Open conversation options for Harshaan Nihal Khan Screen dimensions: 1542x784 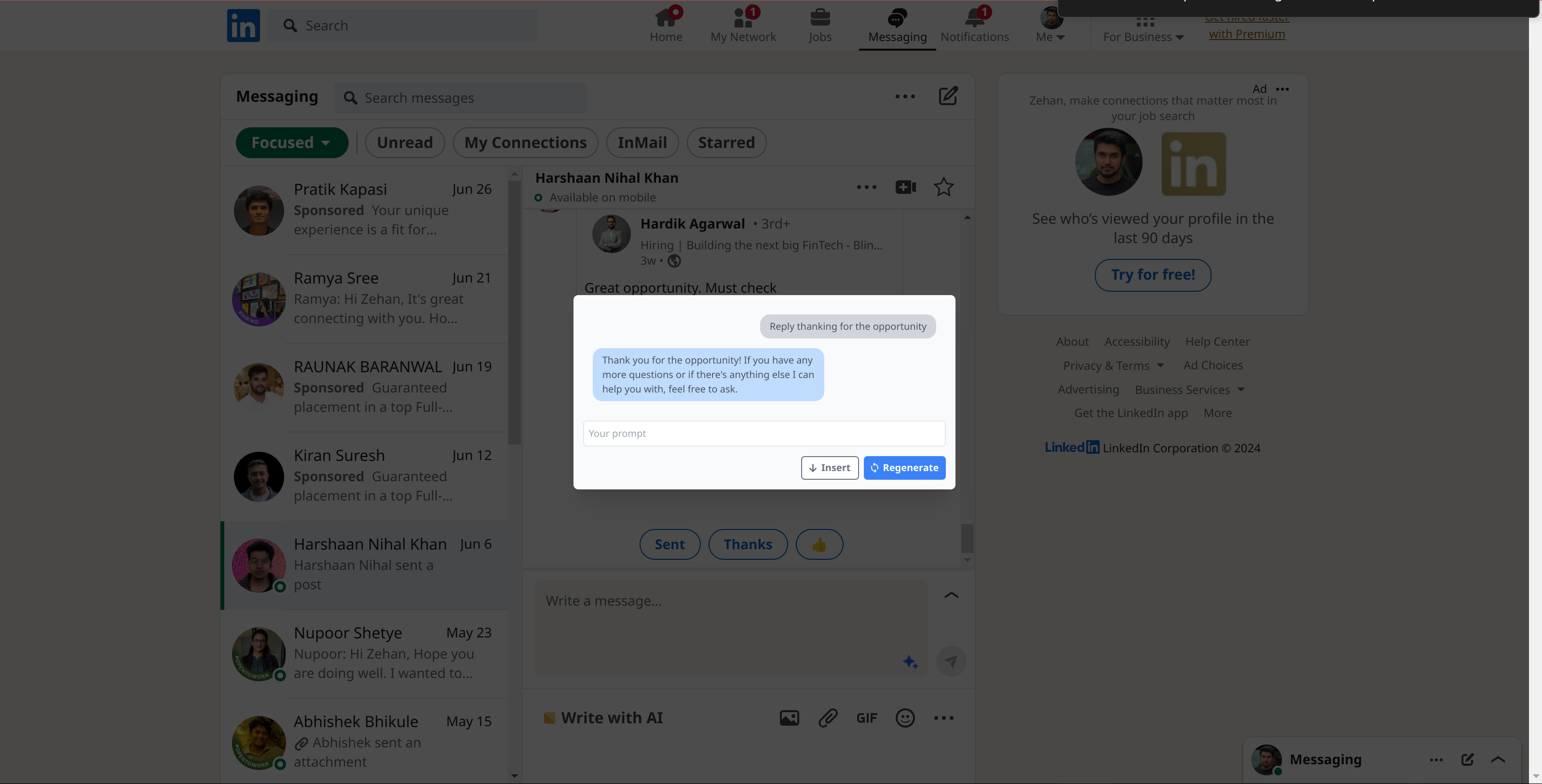[x=866, y=188]
